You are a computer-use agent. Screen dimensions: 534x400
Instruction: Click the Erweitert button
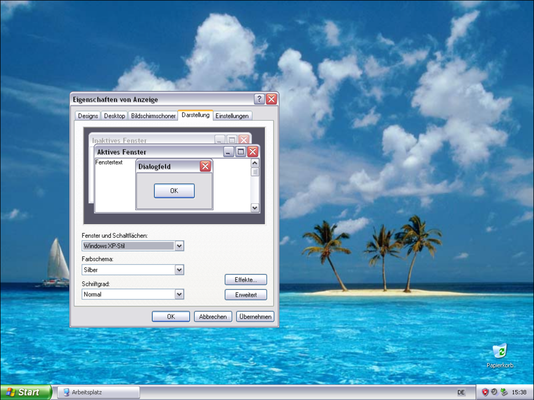pyautogui.click(x=246, y=294)
